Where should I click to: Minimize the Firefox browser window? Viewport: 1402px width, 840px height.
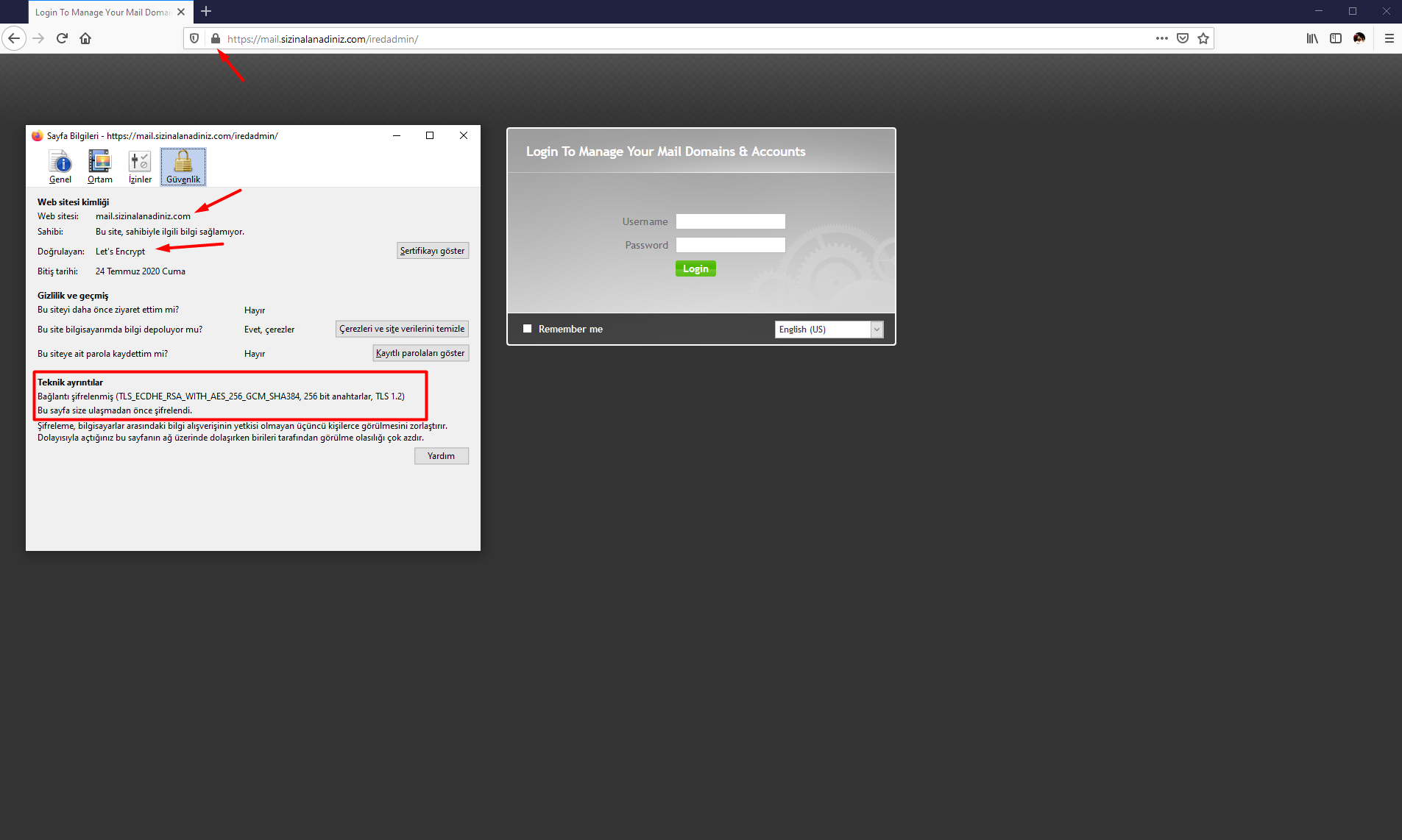[x=1319, y=11]
